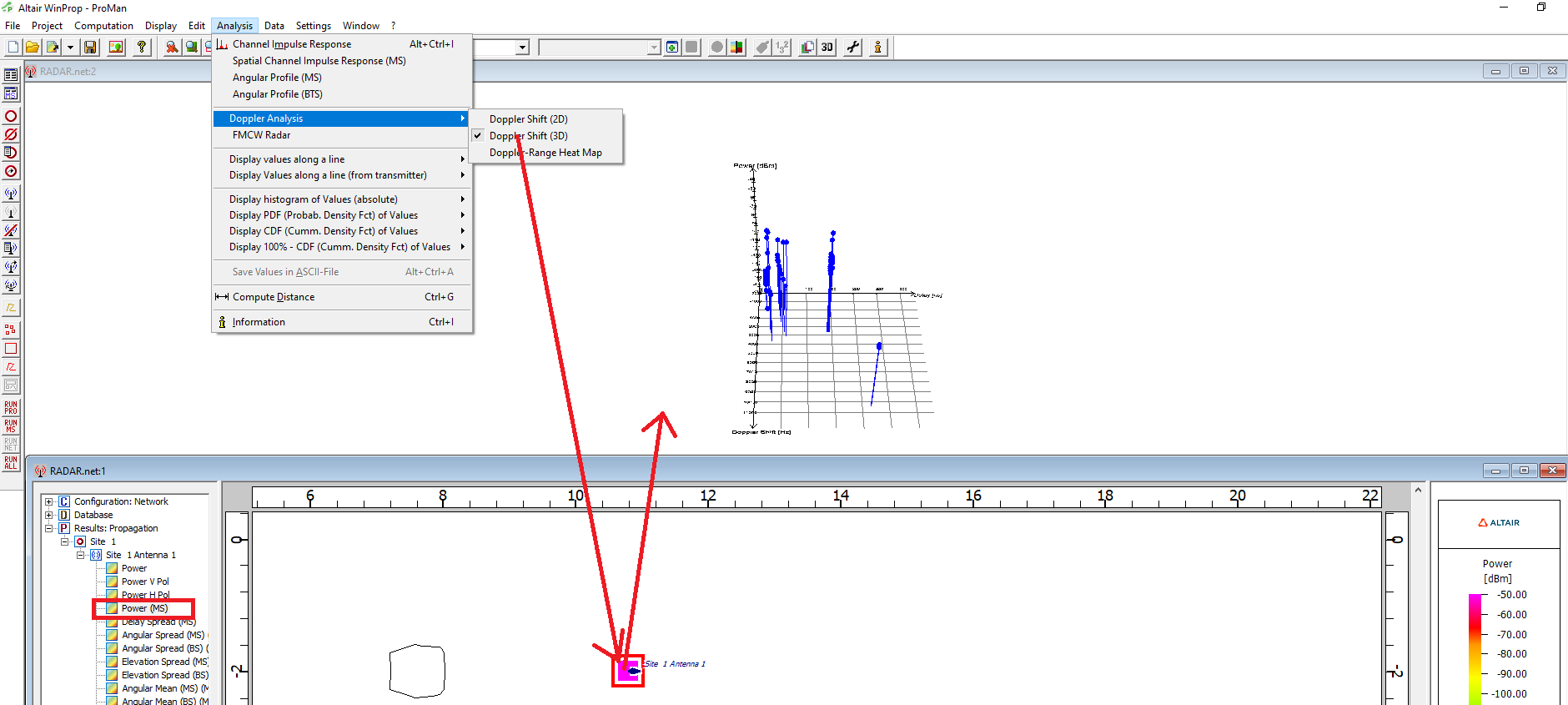Select Angular Profile (BTS) menu entry

point(343,94)
